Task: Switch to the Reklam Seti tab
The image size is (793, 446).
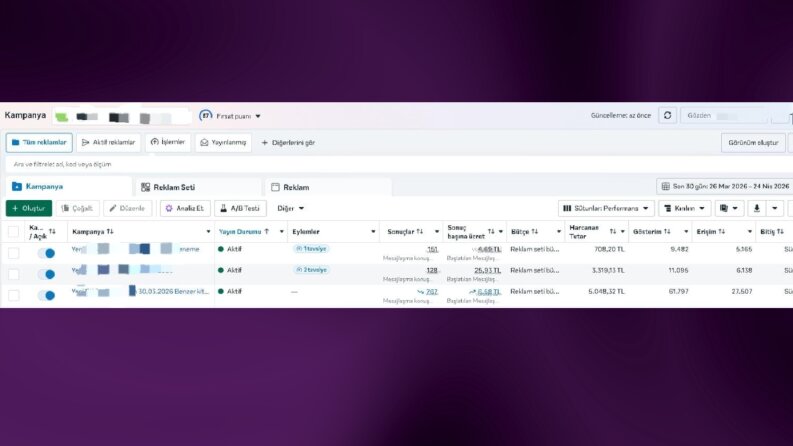Action: (197, 187)
